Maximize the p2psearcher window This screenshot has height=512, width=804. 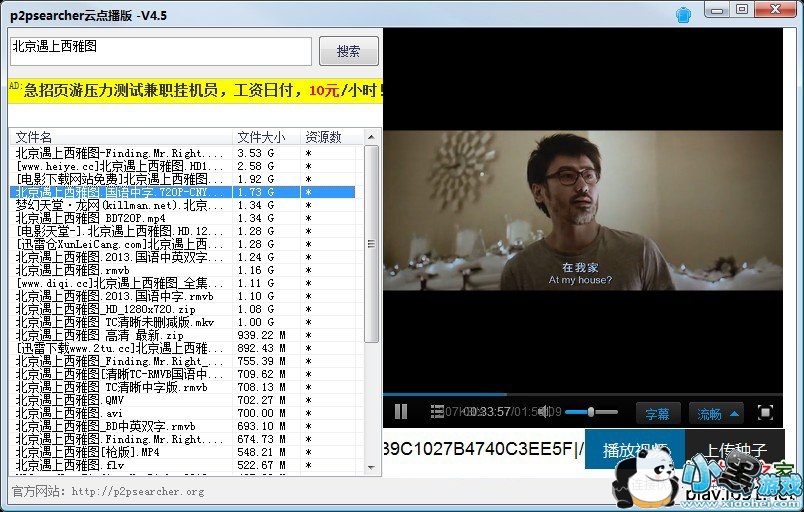click(x=741, y=10)
